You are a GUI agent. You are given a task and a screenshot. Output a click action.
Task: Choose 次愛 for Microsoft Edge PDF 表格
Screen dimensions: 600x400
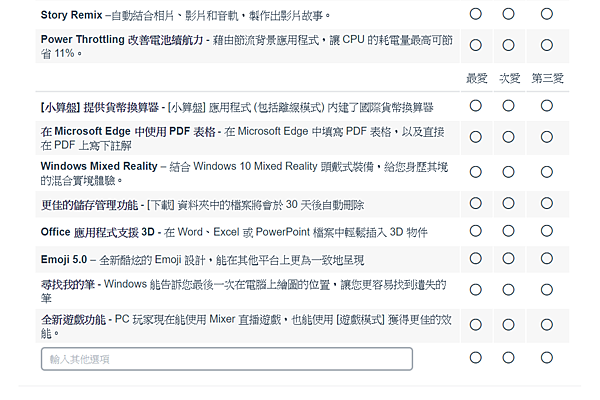(509, 137)
